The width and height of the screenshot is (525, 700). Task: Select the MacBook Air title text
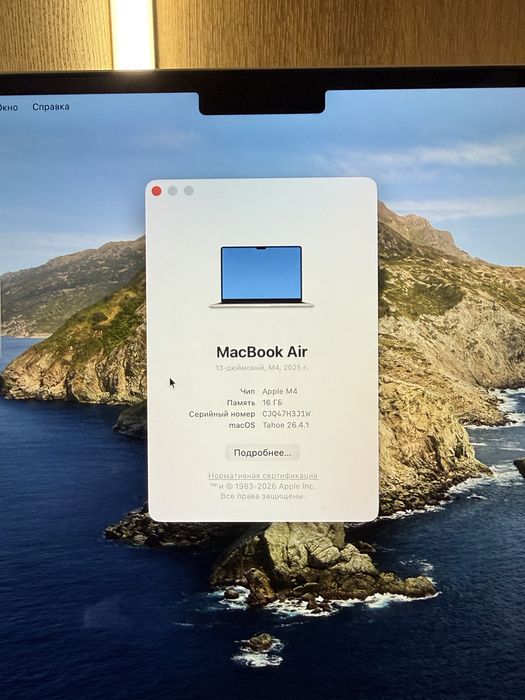tap(262, 352)
